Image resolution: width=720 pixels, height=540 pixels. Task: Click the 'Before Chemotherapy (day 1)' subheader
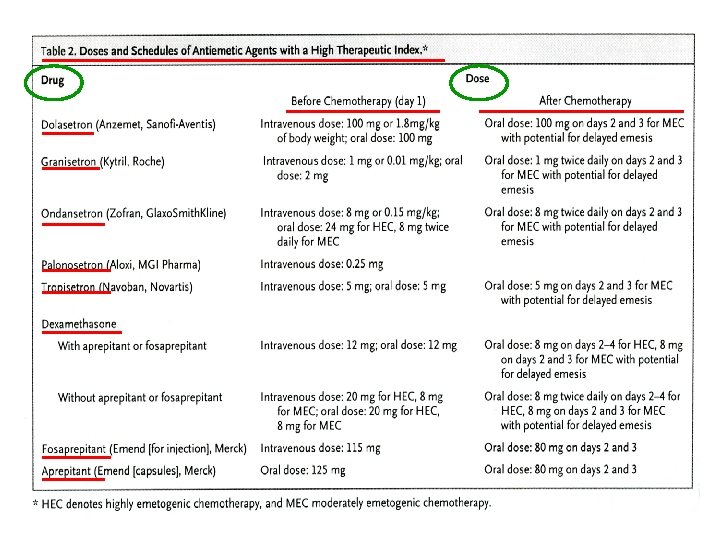(358, 101)
